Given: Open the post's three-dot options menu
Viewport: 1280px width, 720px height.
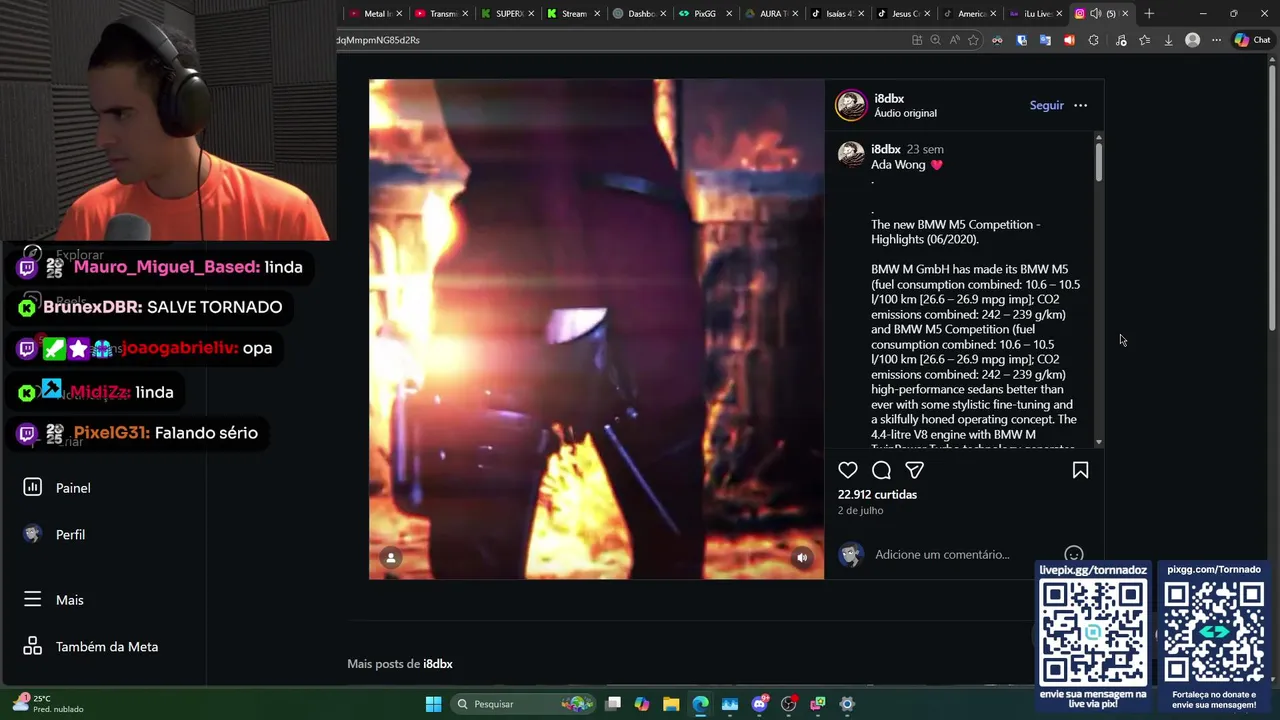Looking at the screenshot, I should pos(1080,105).
